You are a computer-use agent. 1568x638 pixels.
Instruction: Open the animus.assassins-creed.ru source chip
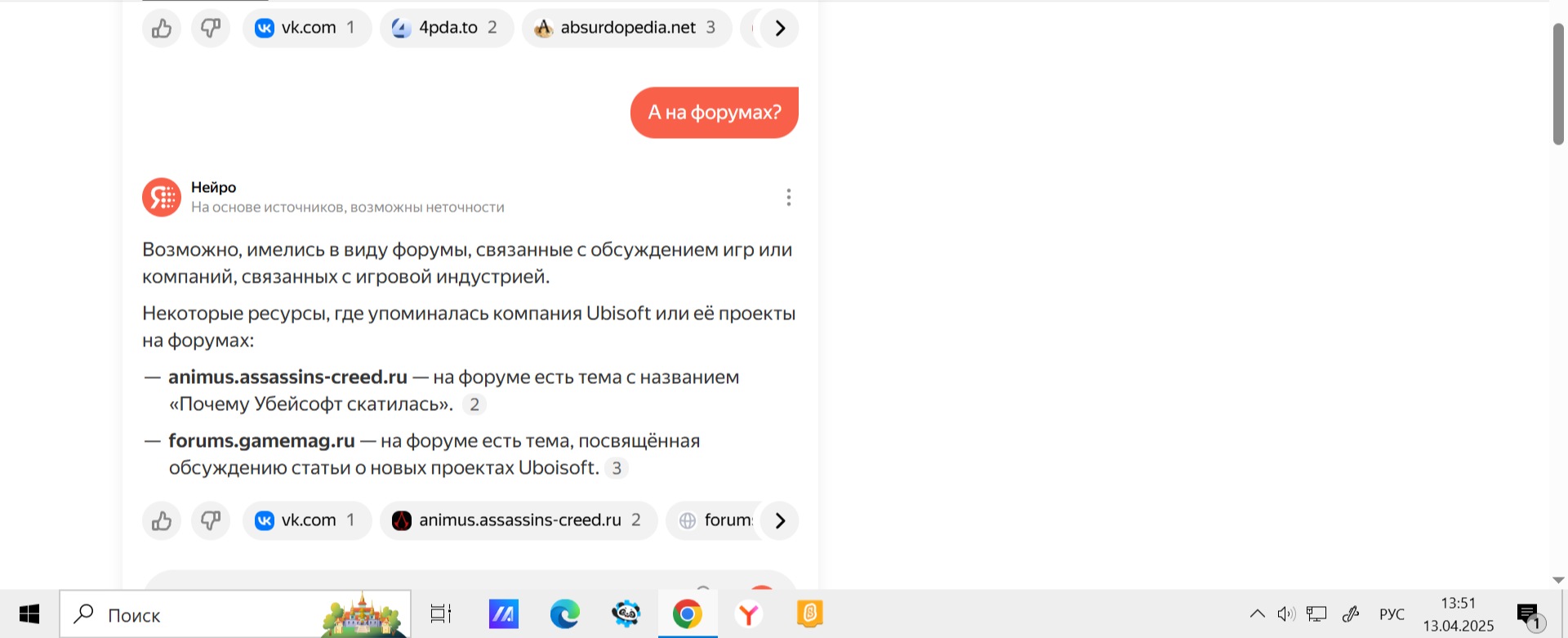[x=518, y=520]
